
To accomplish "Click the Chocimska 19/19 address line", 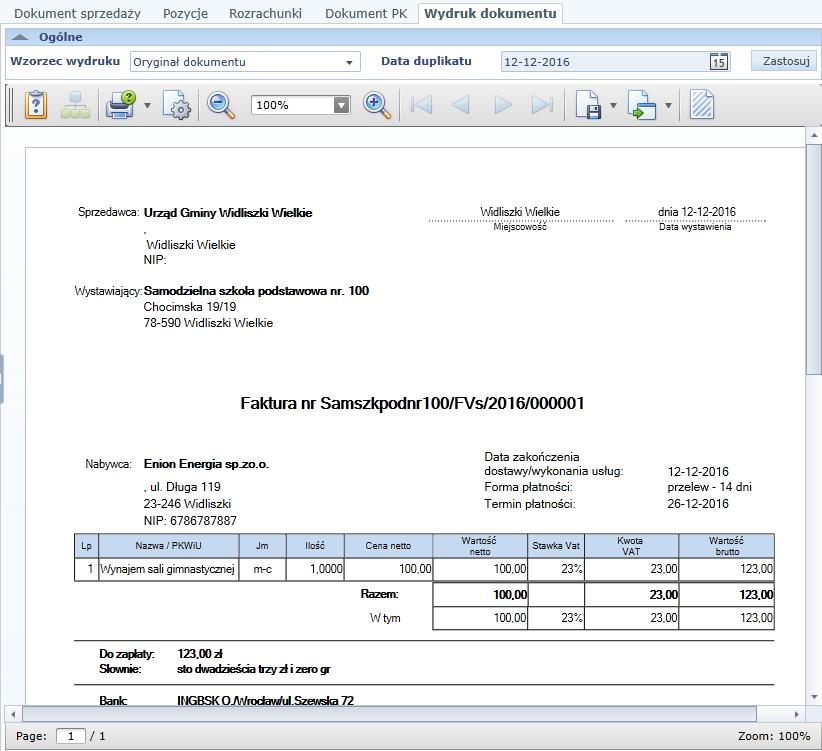I will [190, 307].
